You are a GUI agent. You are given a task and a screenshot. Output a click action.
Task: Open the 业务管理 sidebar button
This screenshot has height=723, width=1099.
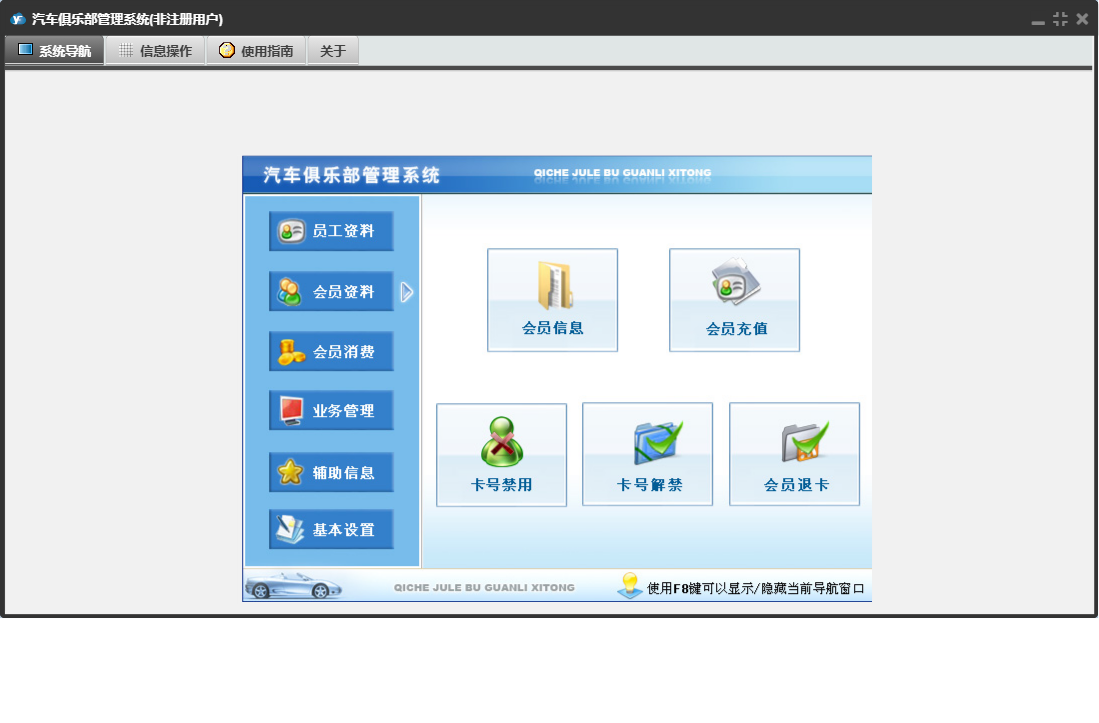coord(331,411)
